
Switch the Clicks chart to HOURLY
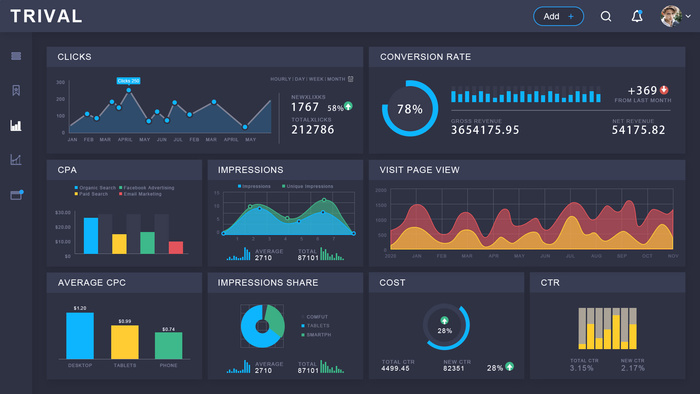(x=280, y=79)
